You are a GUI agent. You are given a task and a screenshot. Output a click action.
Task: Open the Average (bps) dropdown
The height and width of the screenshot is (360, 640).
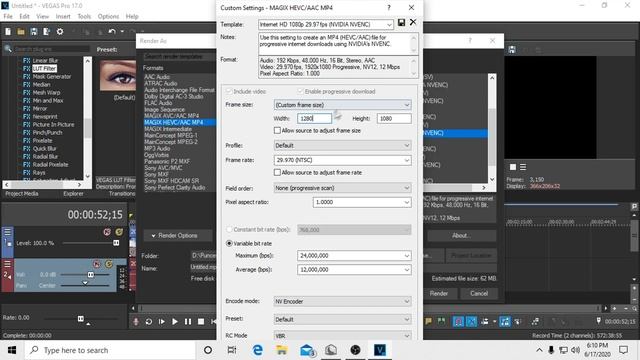point(407,270)
